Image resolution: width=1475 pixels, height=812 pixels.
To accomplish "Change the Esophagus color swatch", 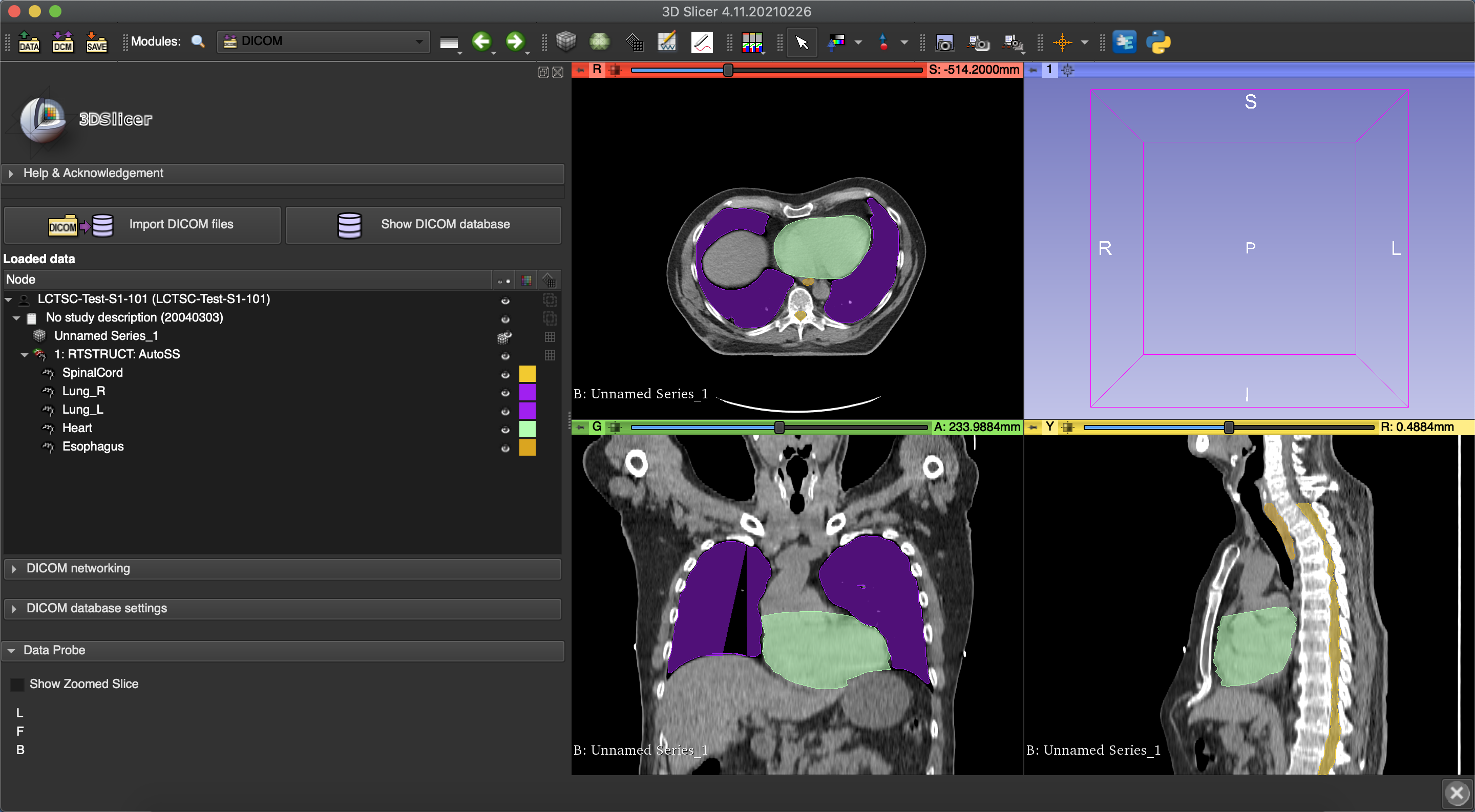I will [528, 448].
